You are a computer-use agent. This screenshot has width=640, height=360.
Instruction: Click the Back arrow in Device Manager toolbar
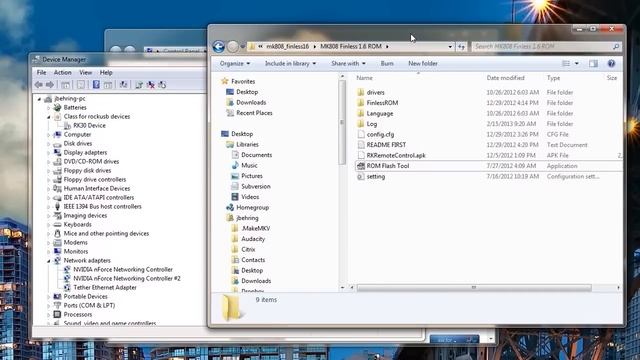[39, 85]
